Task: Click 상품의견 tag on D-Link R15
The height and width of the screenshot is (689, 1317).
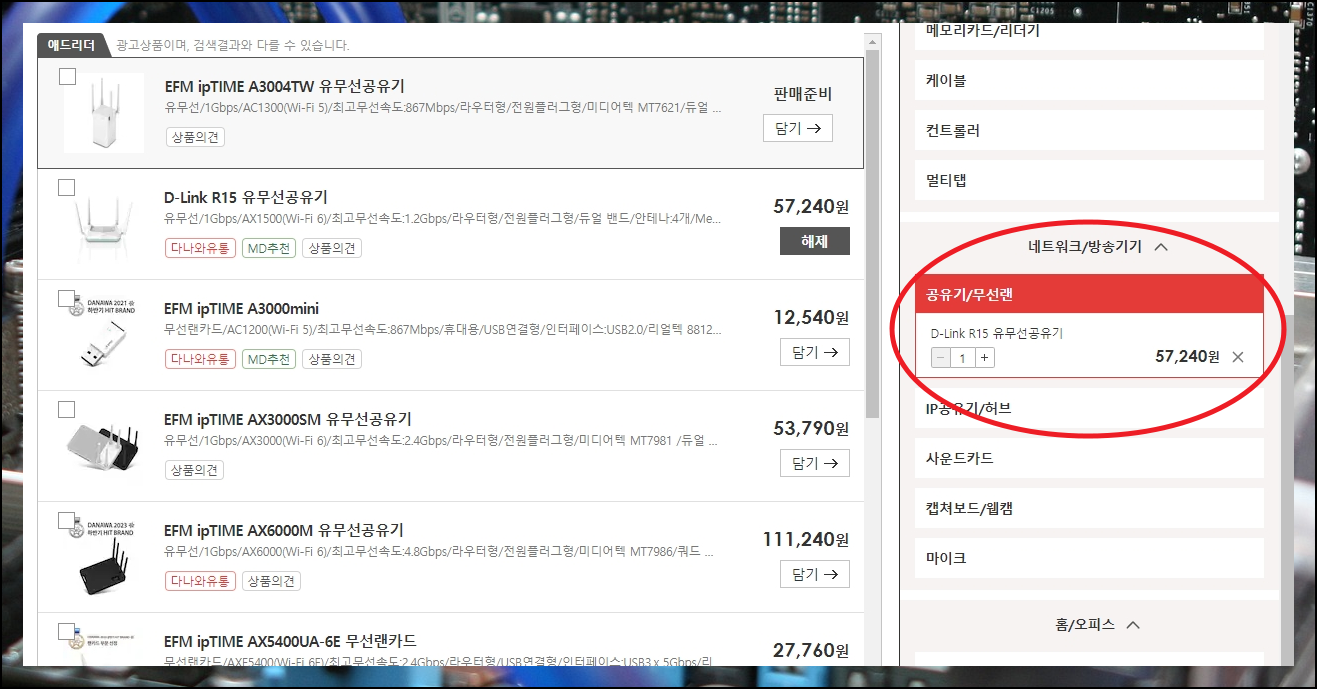Action: tap(332, 248)
